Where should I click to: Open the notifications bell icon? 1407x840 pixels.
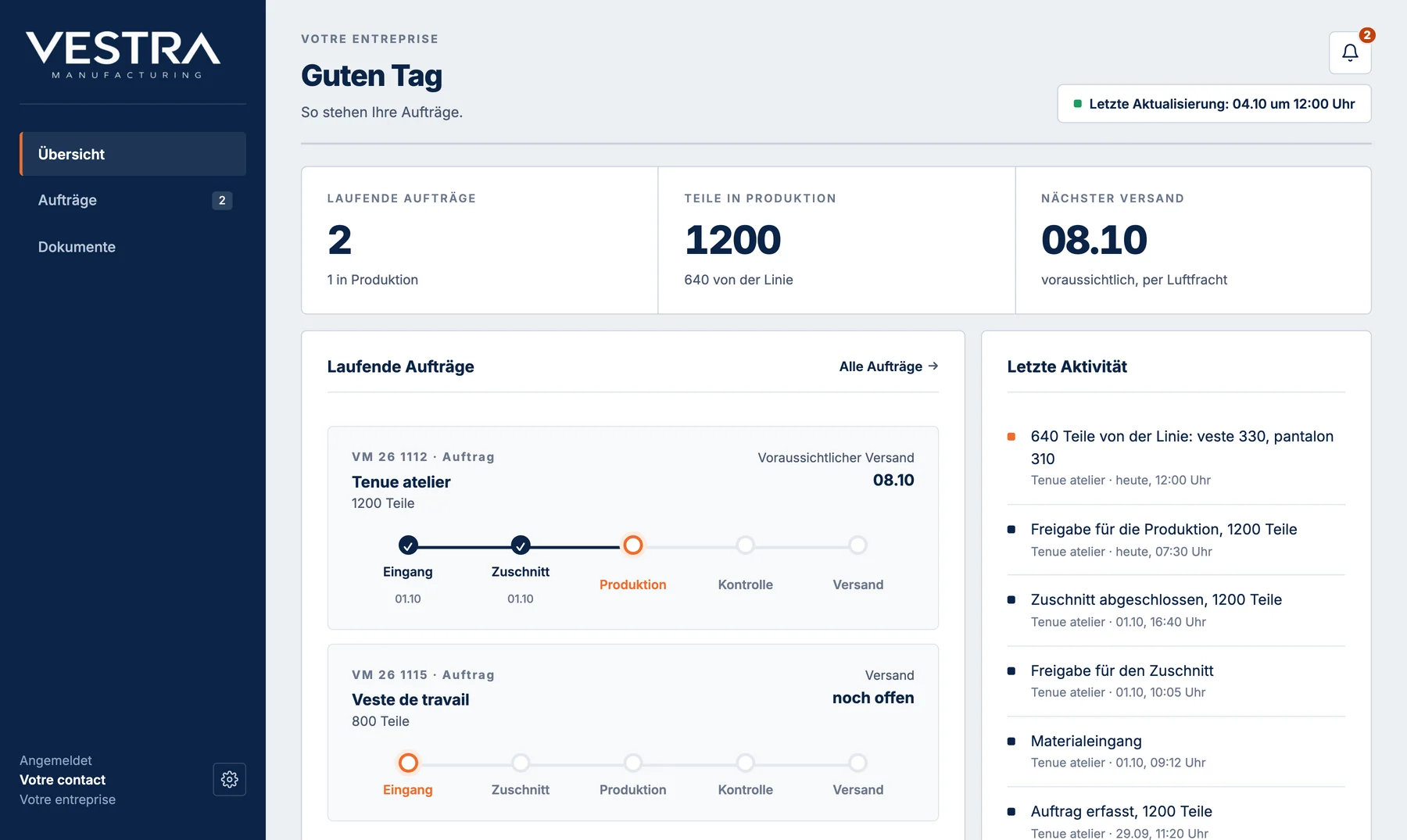point(1350,52)
